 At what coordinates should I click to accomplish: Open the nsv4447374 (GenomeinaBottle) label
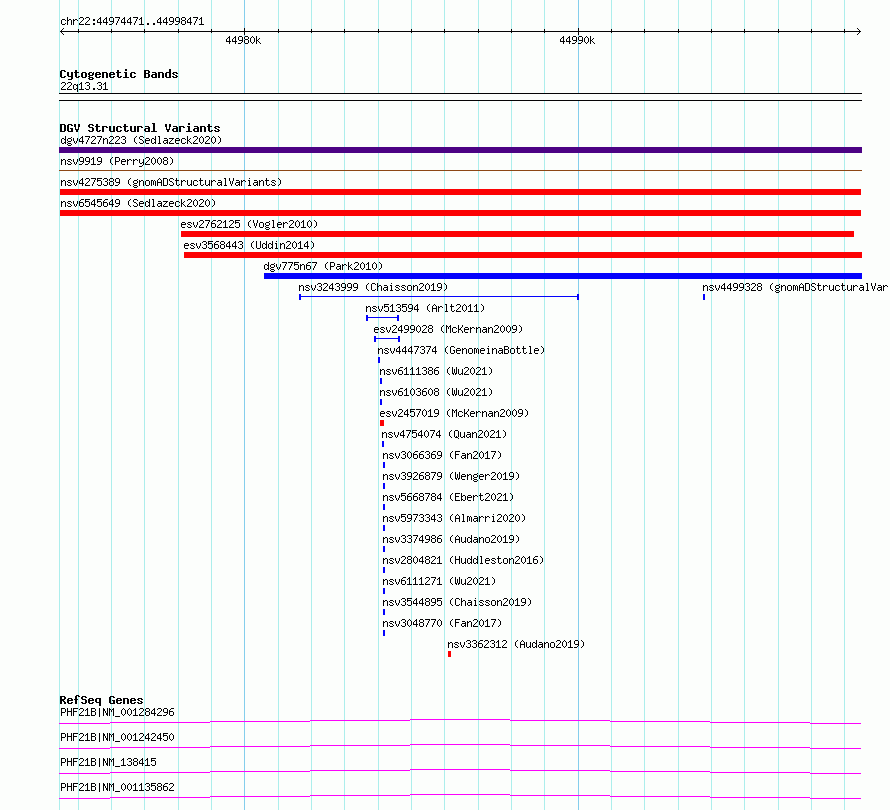coord(461,350)
